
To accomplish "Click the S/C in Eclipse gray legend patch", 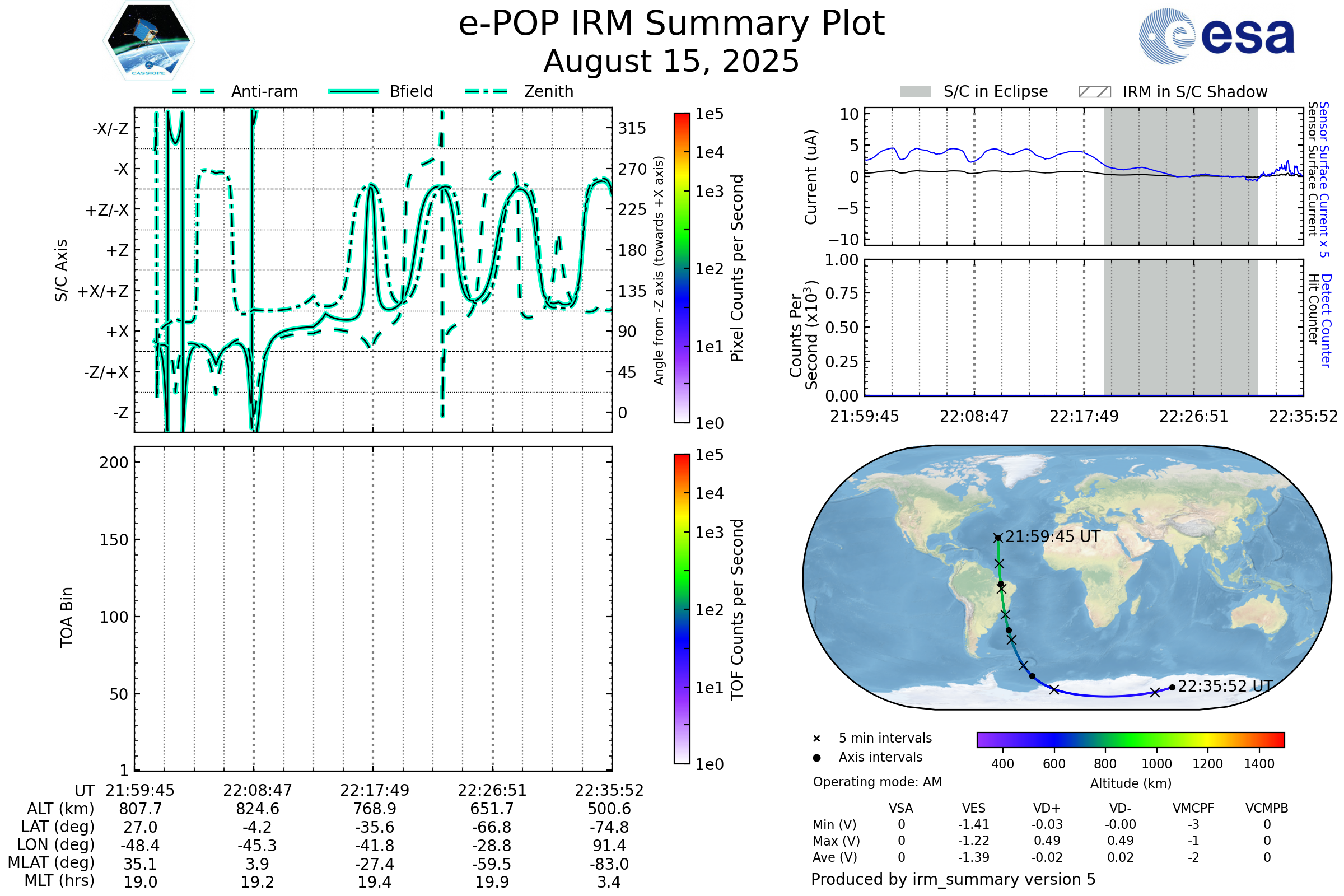I will tap(915, 92).
